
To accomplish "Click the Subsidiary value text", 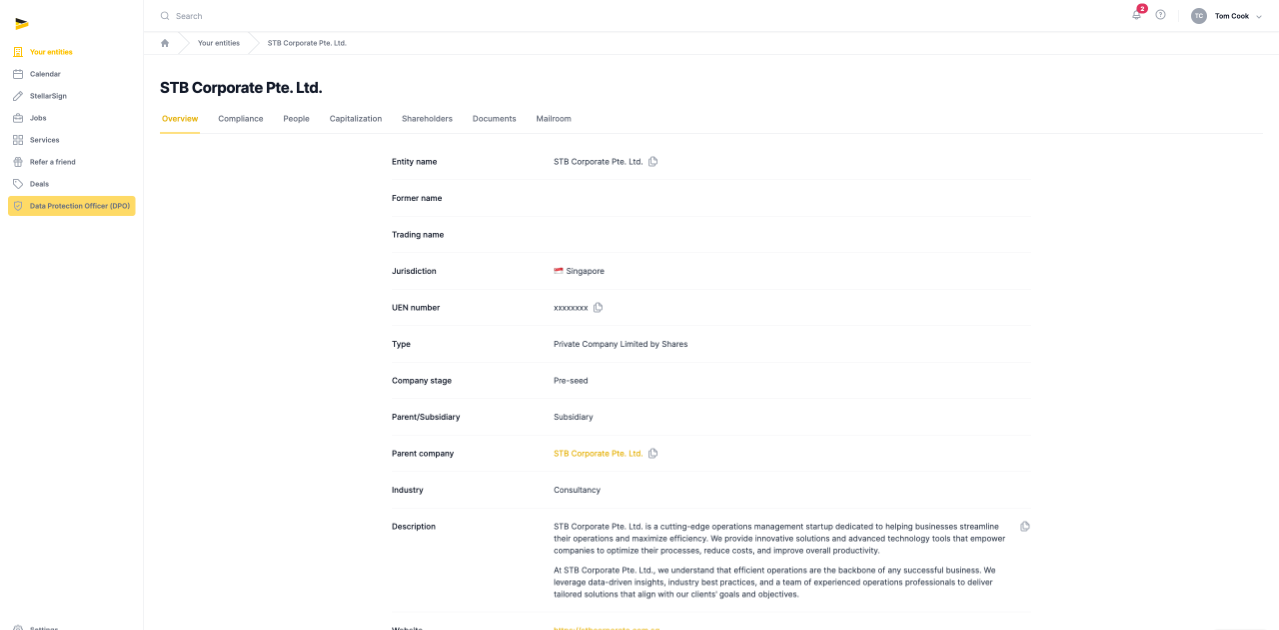I will [573, 417].
